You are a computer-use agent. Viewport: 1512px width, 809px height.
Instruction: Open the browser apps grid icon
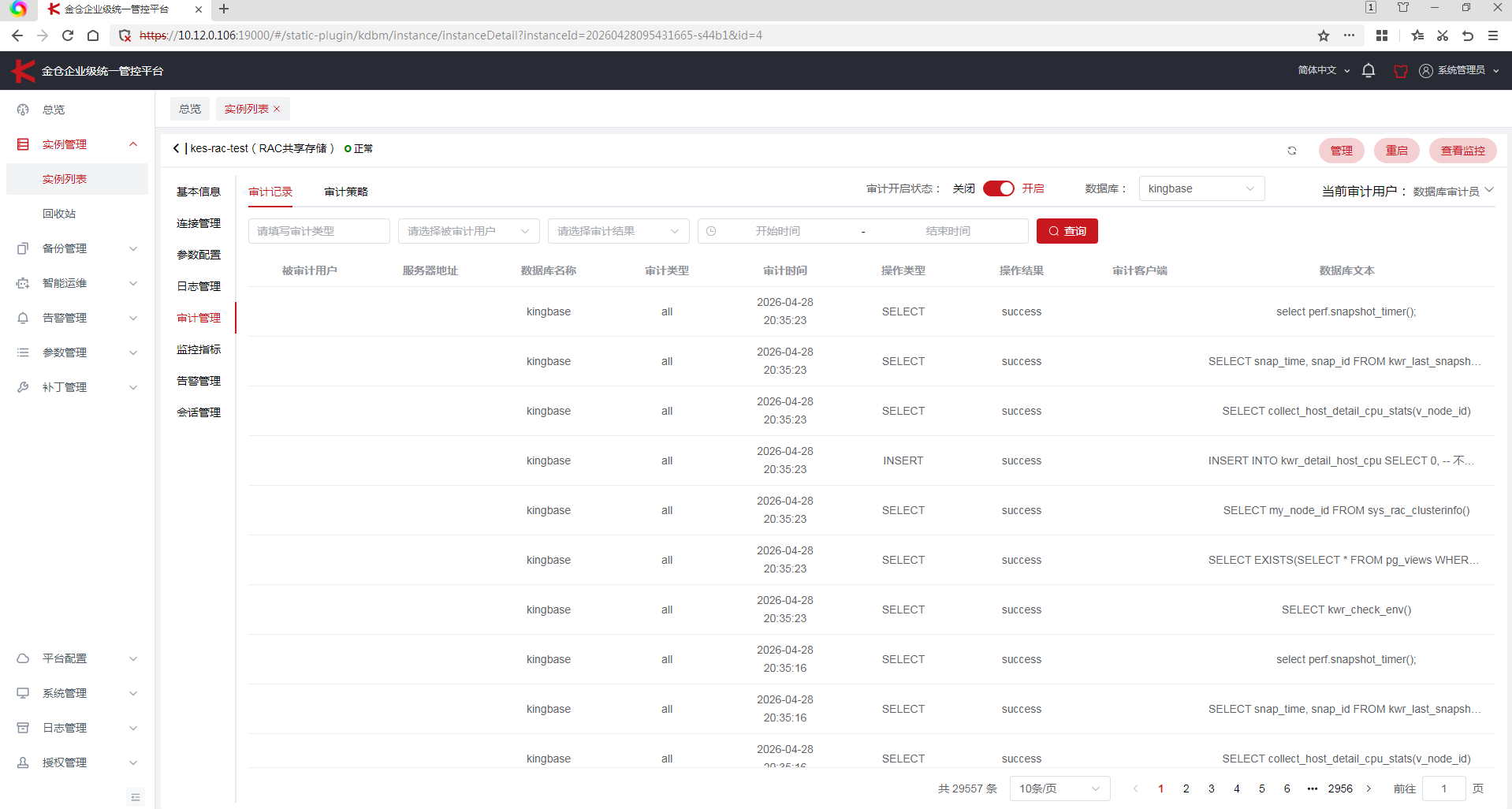click(1382, 35)
